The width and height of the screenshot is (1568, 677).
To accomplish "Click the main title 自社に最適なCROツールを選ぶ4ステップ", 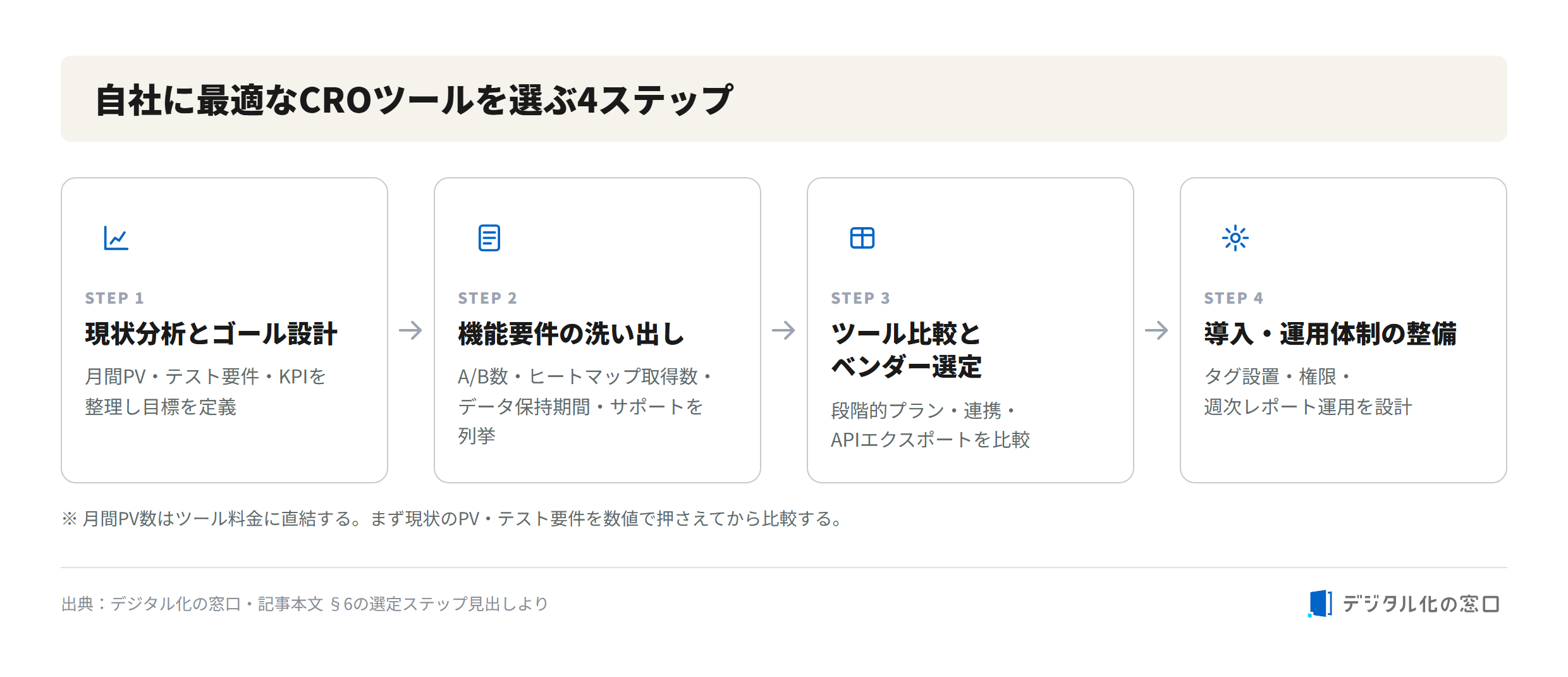I will pos(414,100).
